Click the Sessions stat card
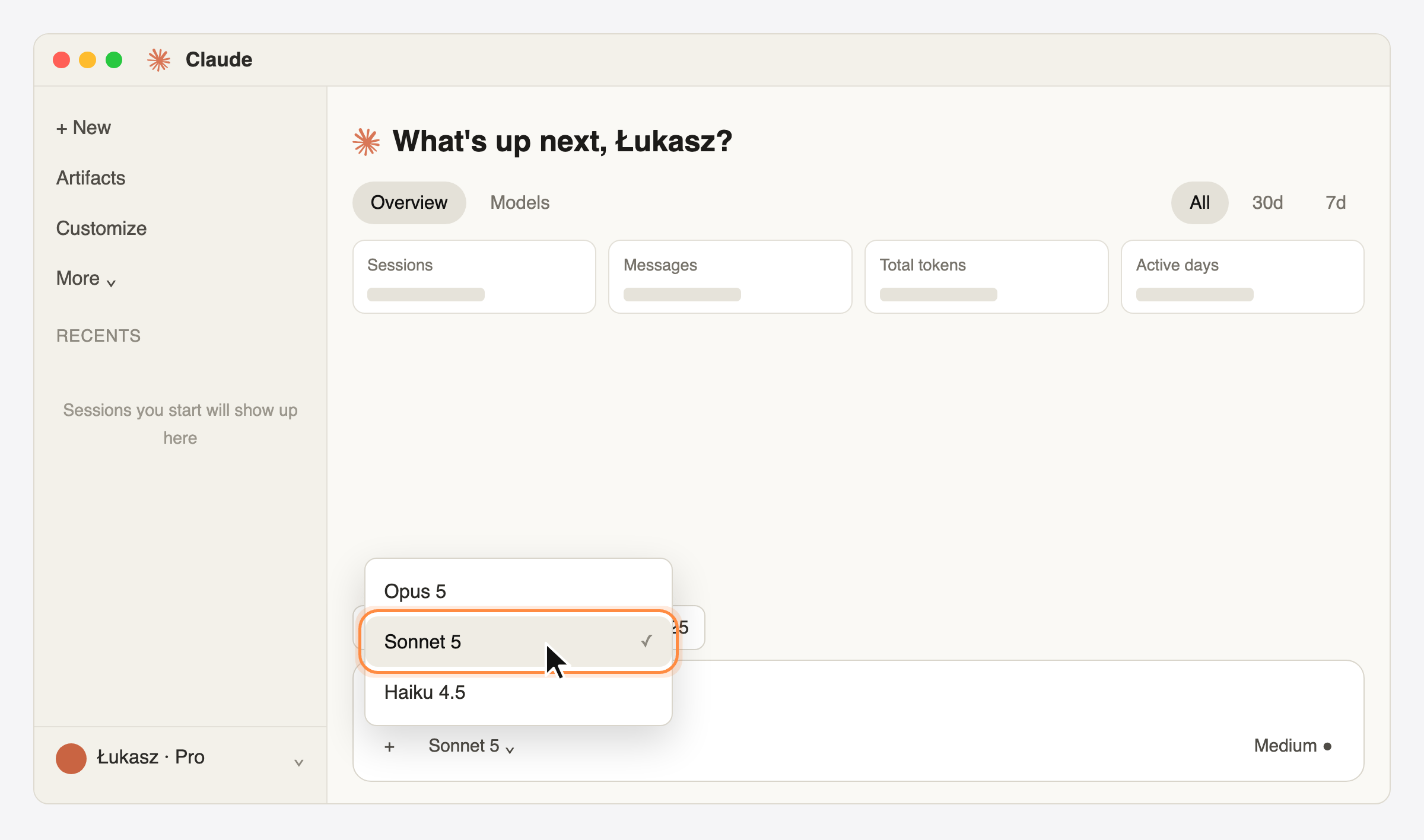1424x840 pixels. 474,277
